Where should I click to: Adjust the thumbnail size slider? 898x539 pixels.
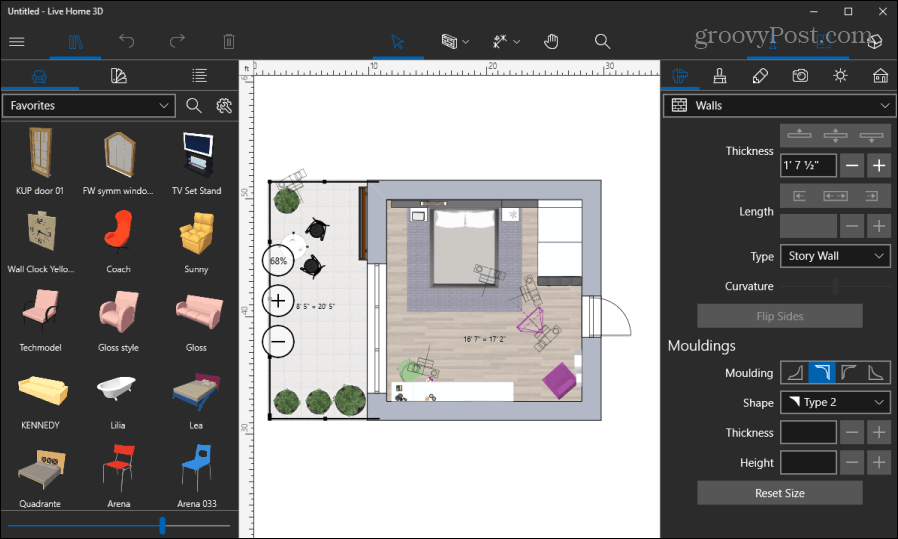(x=162, y=525)
